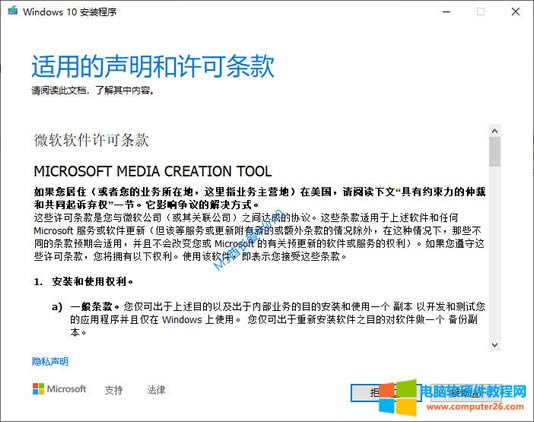Click the text 请阅读此文档,了解其中内容
Screen dimensions: 534x422
pyautogui.click(x=93, y=91)
